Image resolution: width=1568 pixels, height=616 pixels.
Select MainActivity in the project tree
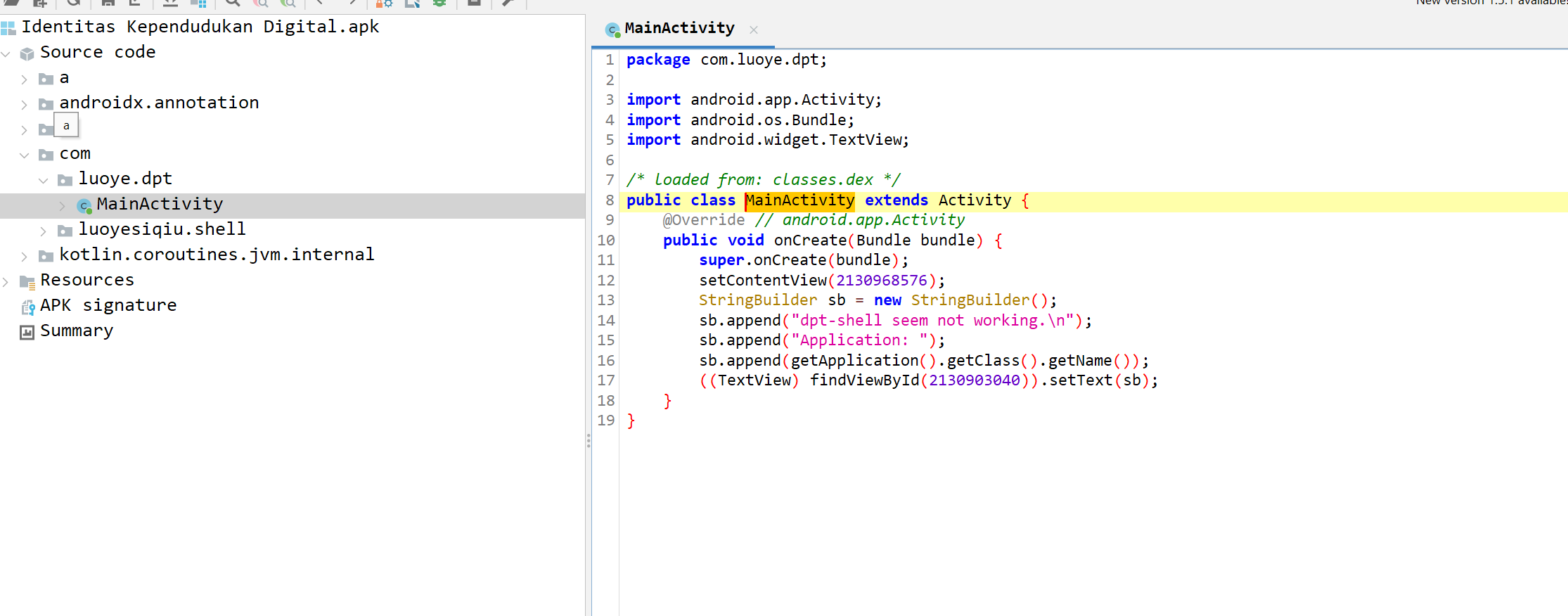(x=160, y=204)
